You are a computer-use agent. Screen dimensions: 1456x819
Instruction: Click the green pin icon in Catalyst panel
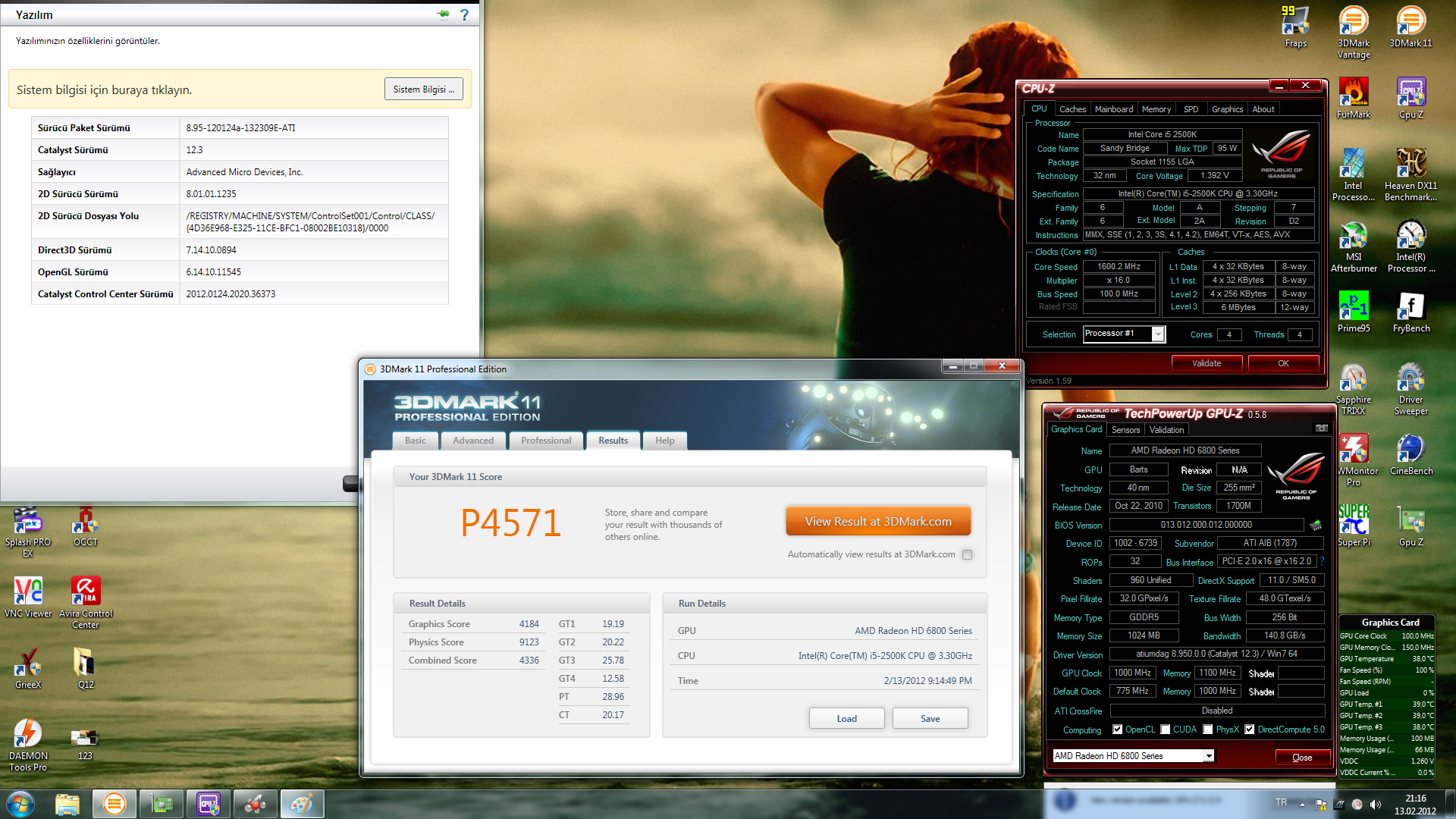coord(444,14)
